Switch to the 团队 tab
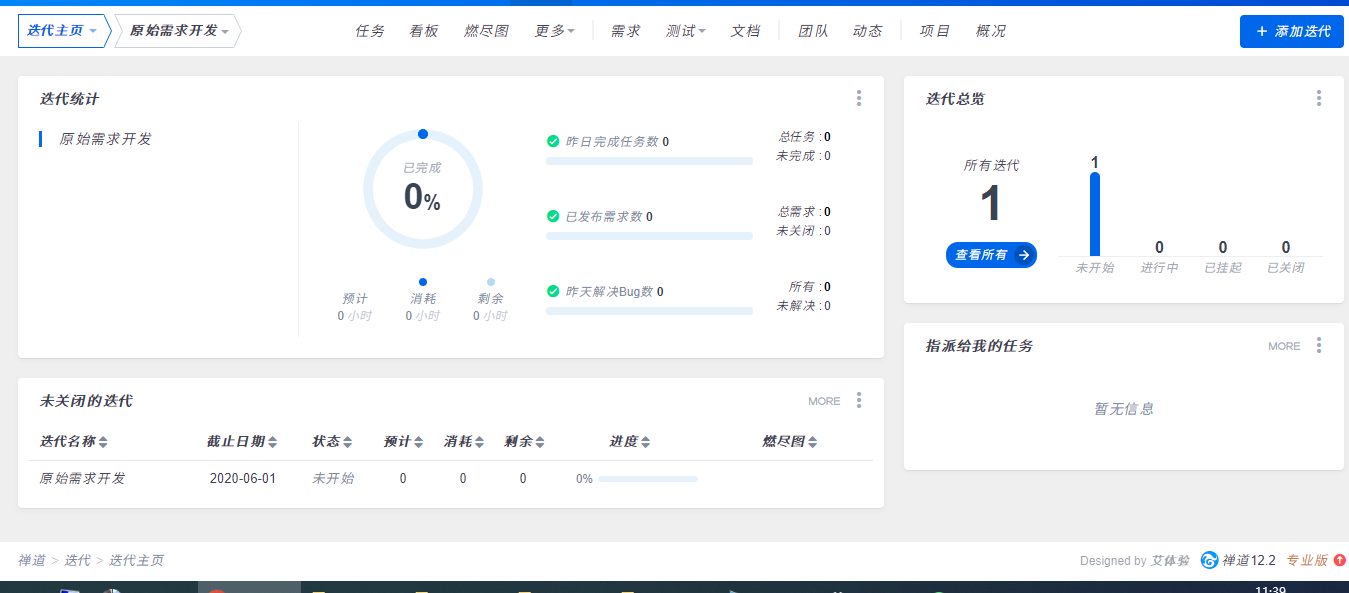1349x593 pixels. pyautogui.click(x=813, y=31)
